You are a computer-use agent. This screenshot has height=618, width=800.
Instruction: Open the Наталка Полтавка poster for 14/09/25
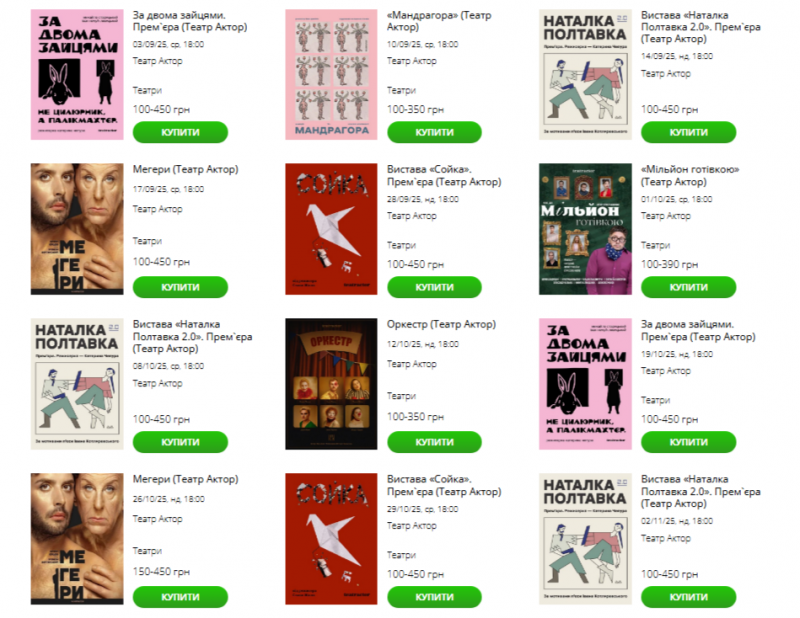pyautogui.click(x=585, y=75)
